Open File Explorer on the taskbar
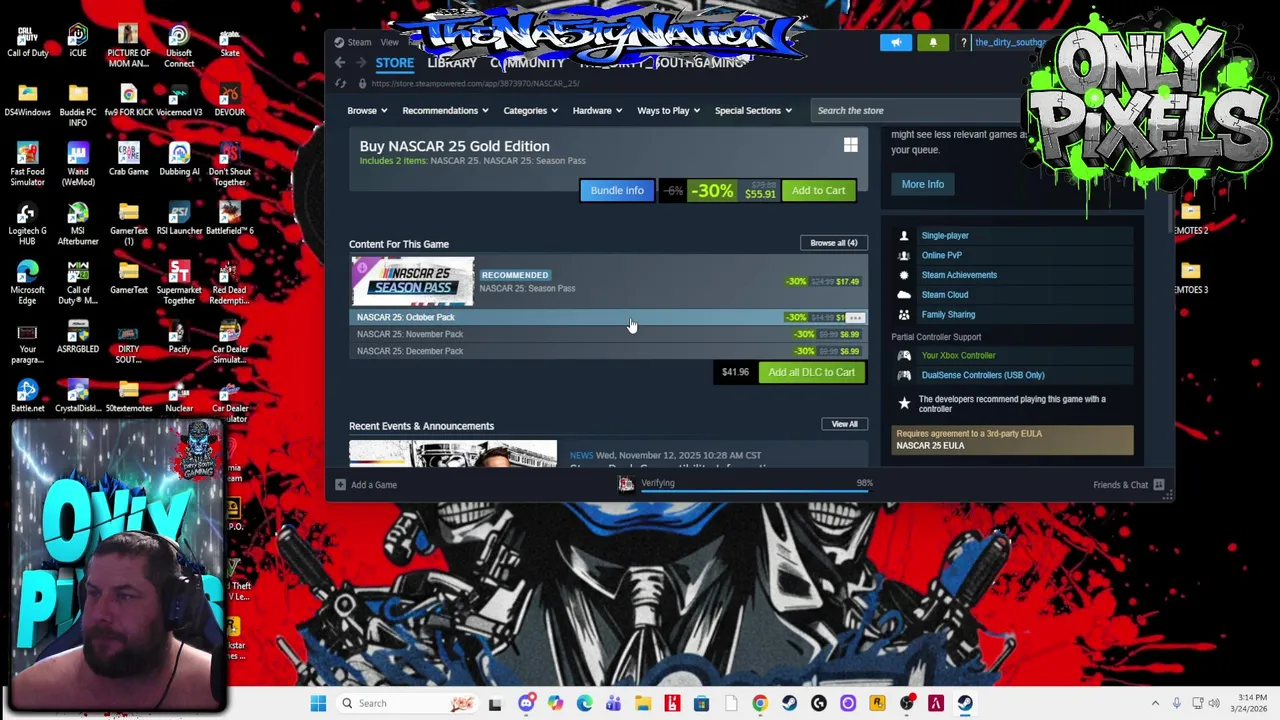 coord(643,703)
